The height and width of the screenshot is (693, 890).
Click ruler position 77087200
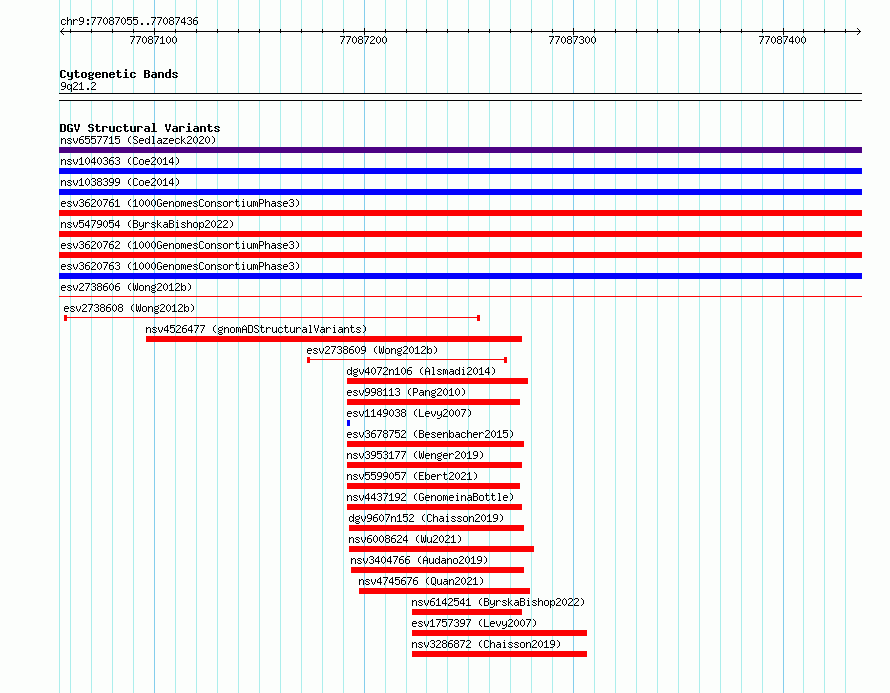pos(363,40)
